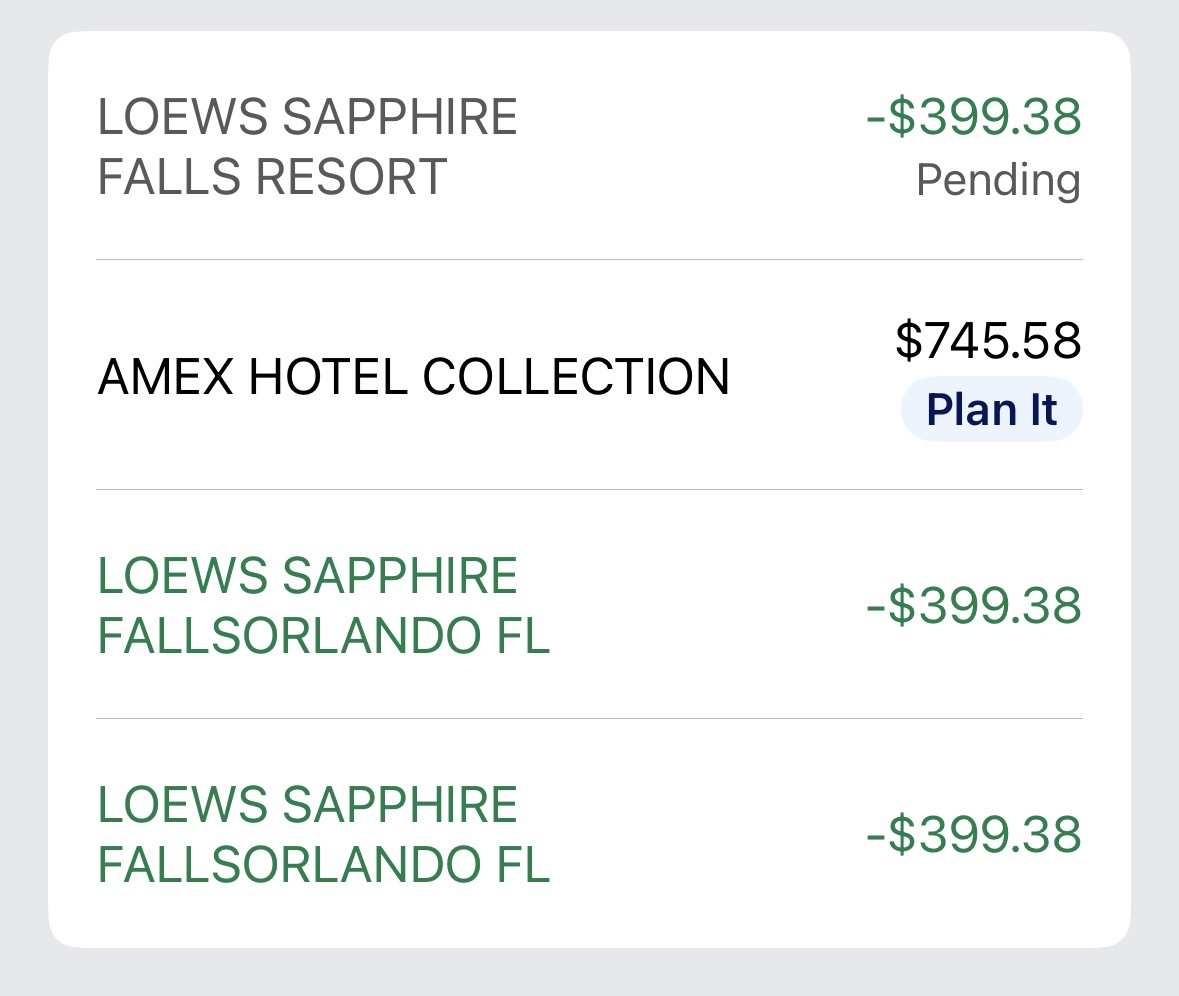Click the -$399.38 amount in the bottom row

click(x=973, y=835)
